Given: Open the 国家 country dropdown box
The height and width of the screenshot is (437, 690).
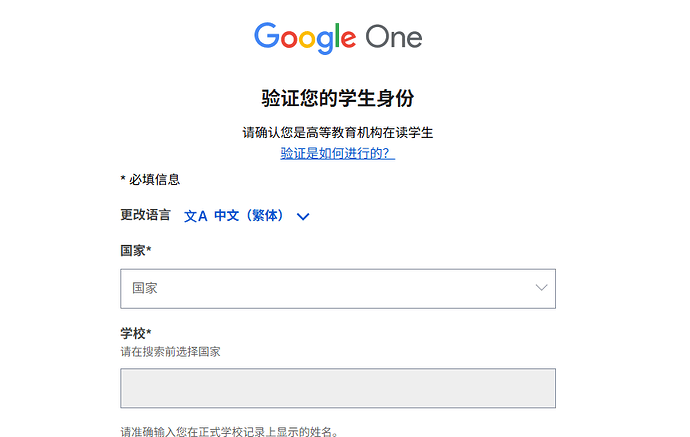Looking at the screenshot, I should click(x=338, y=289).
